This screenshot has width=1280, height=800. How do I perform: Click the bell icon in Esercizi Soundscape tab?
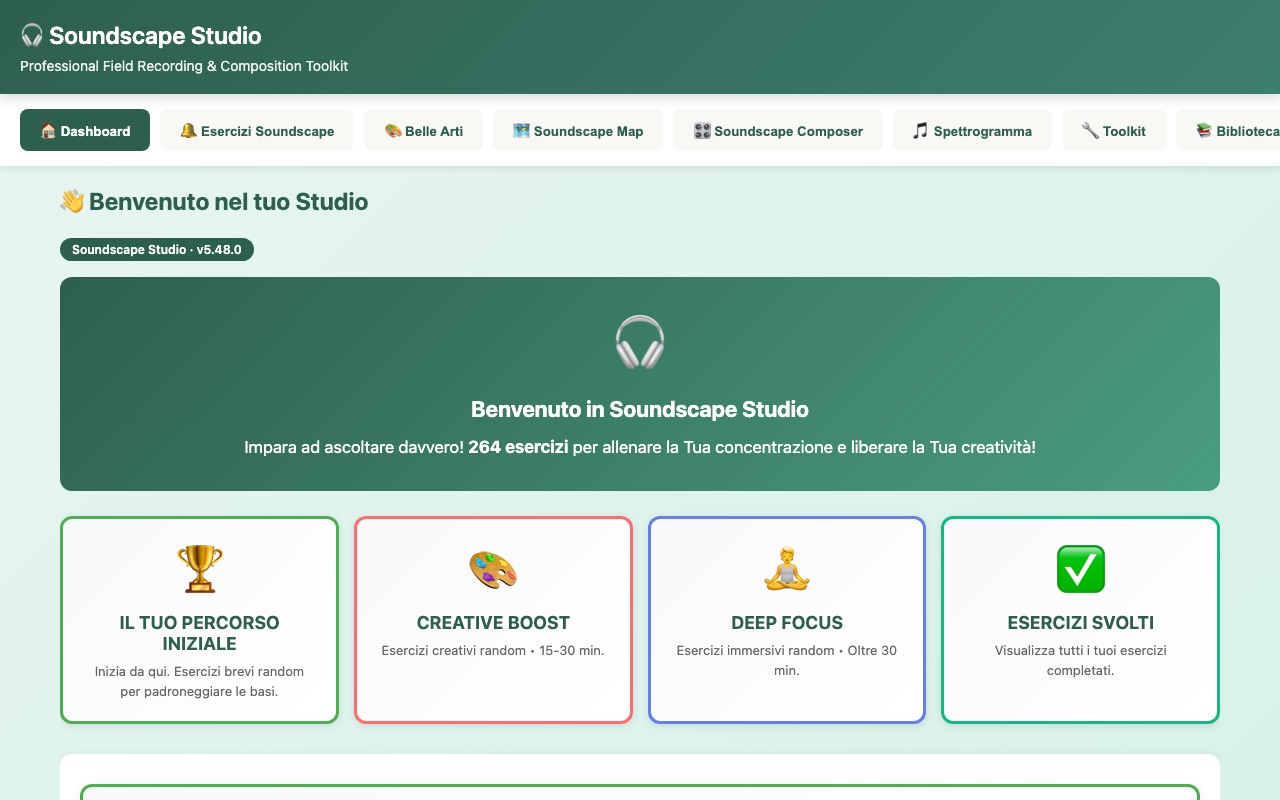coord(188,131)
